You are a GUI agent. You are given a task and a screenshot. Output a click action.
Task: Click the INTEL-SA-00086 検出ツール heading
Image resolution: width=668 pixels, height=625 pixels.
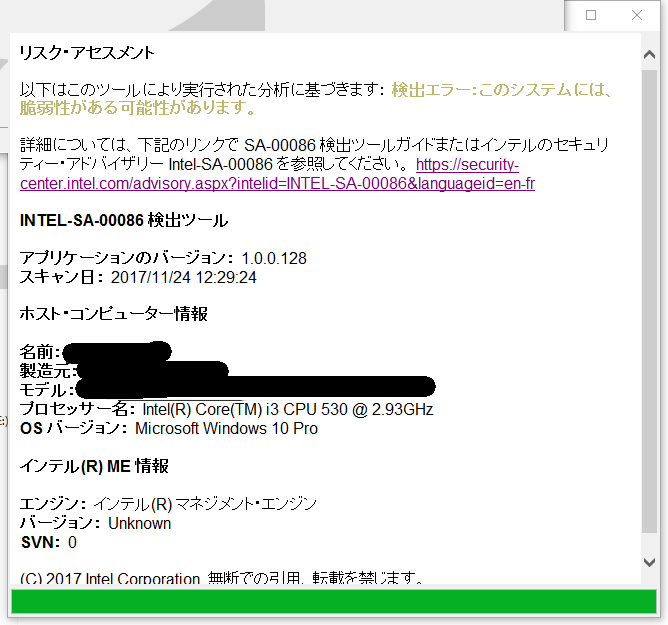tap(124, 220)
